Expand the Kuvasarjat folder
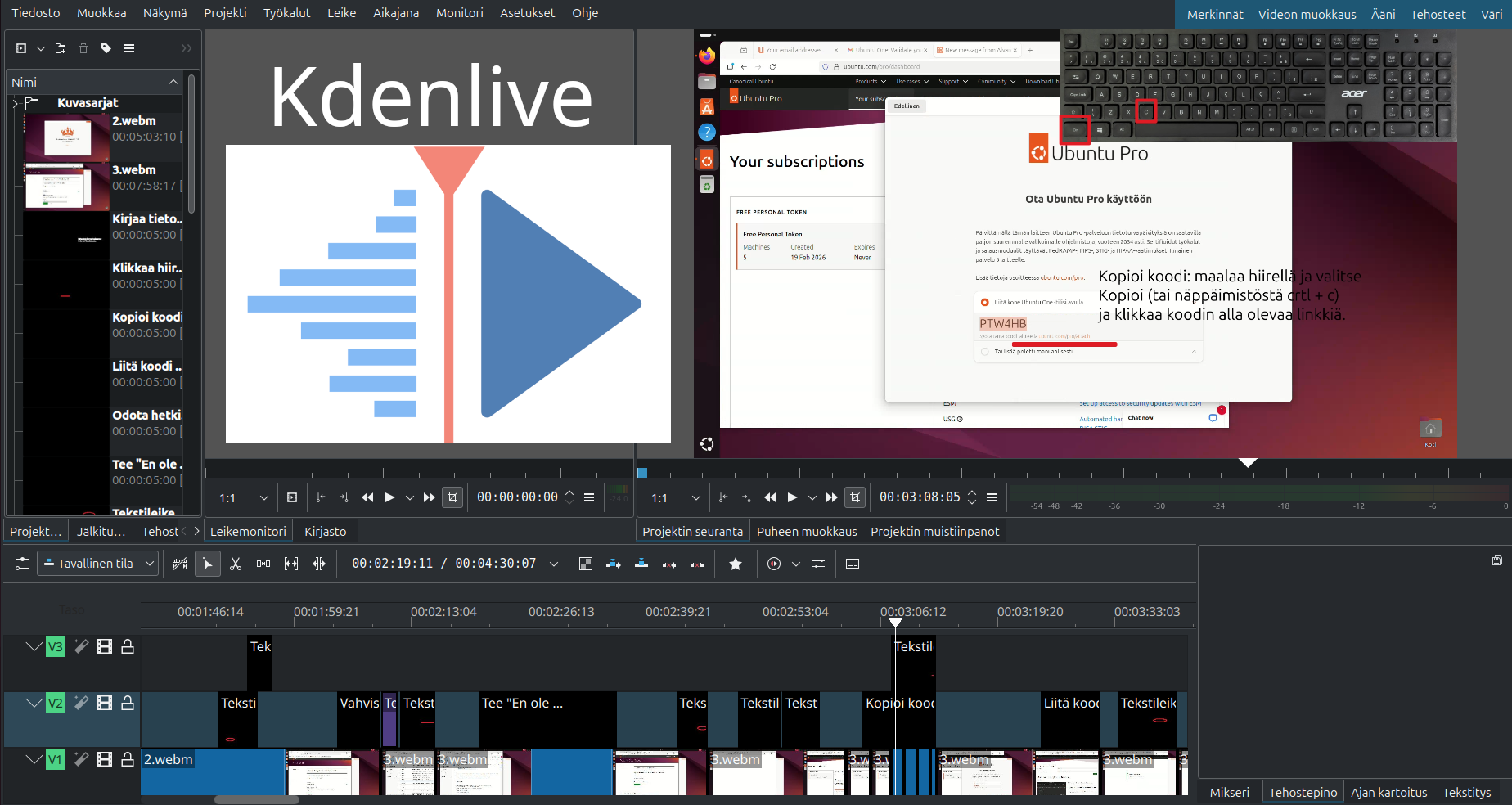The height and width of the screenshot is (805, 1512). [x=16, y=103]
